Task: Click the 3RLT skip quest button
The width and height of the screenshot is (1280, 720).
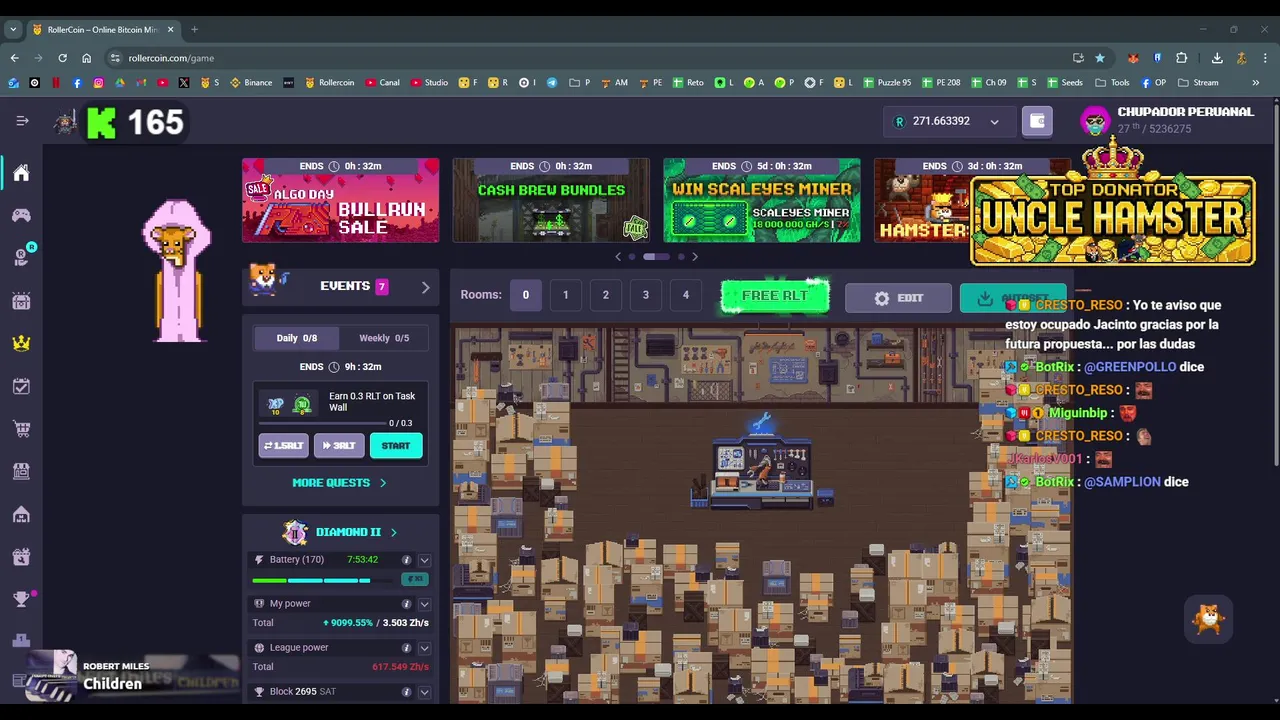Action: (339, 446)
